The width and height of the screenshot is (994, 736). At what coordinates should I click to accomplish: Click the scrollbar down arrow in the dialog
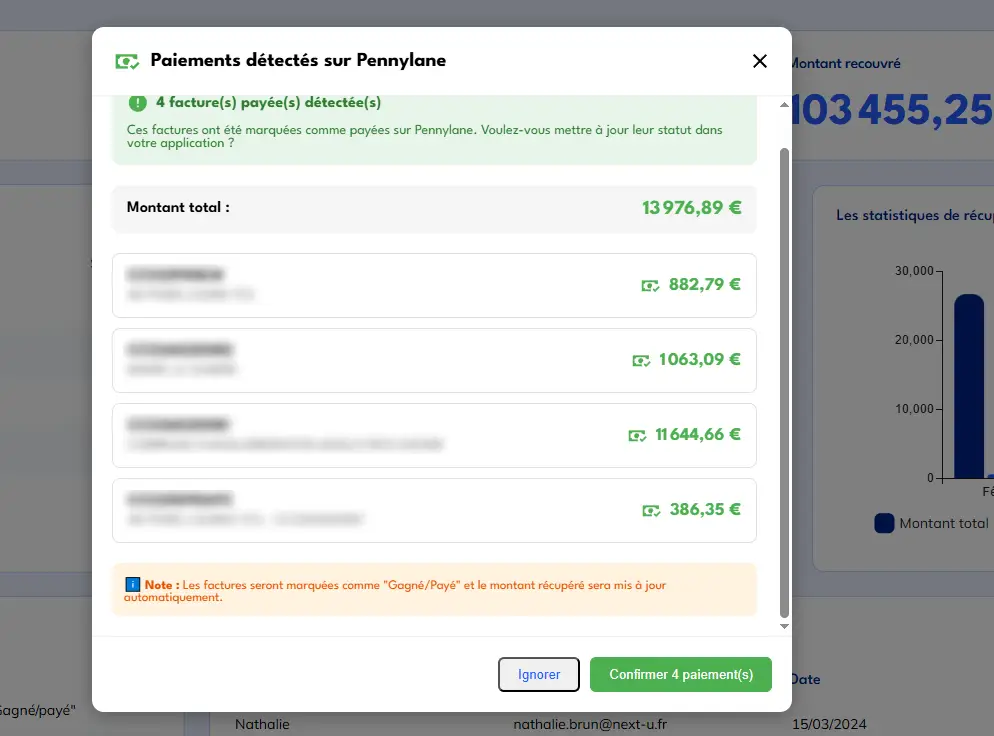(x=784, y=626)
